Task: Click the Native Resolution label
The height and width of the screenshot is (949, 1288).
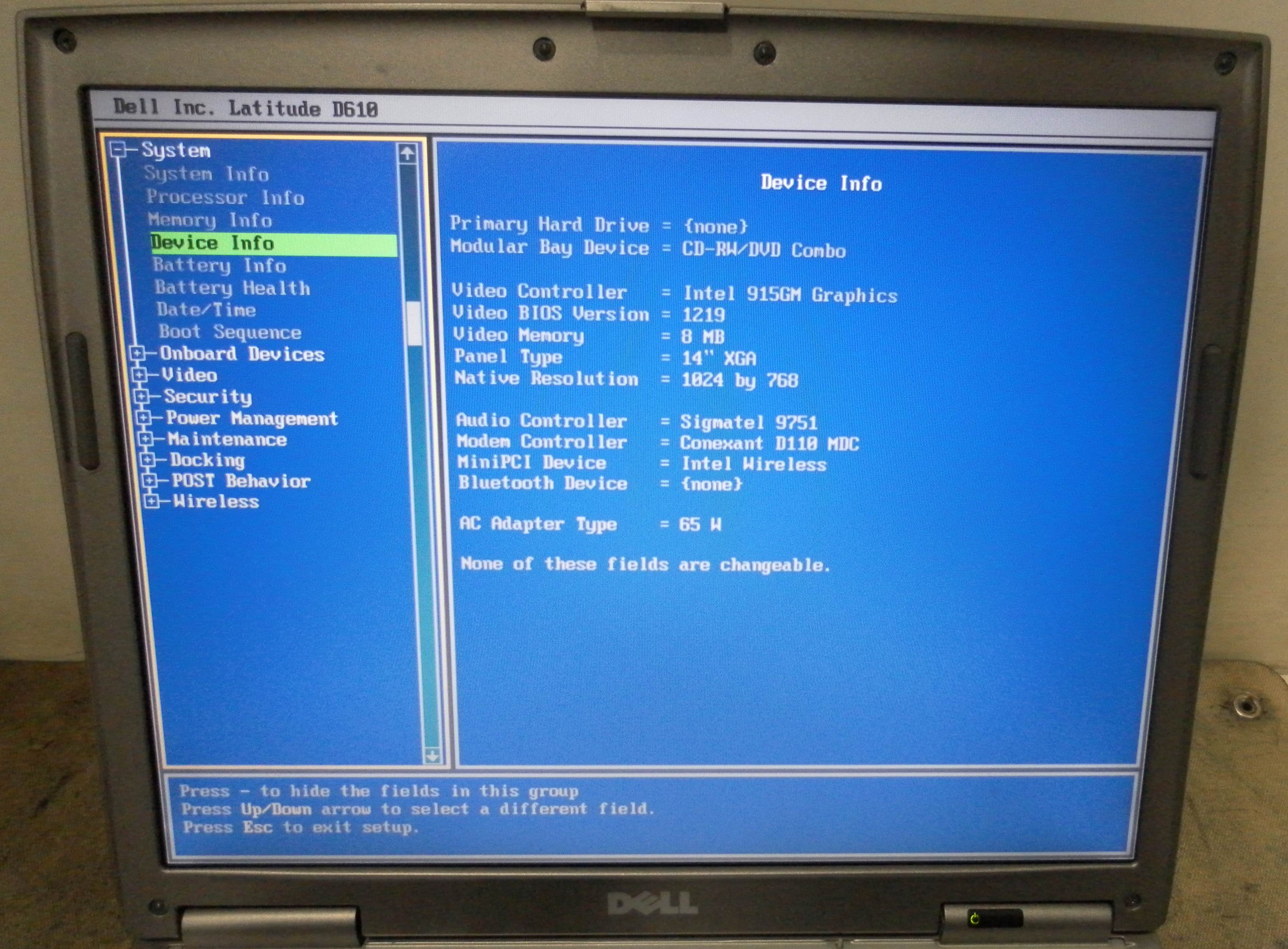Action: point(546,379)
